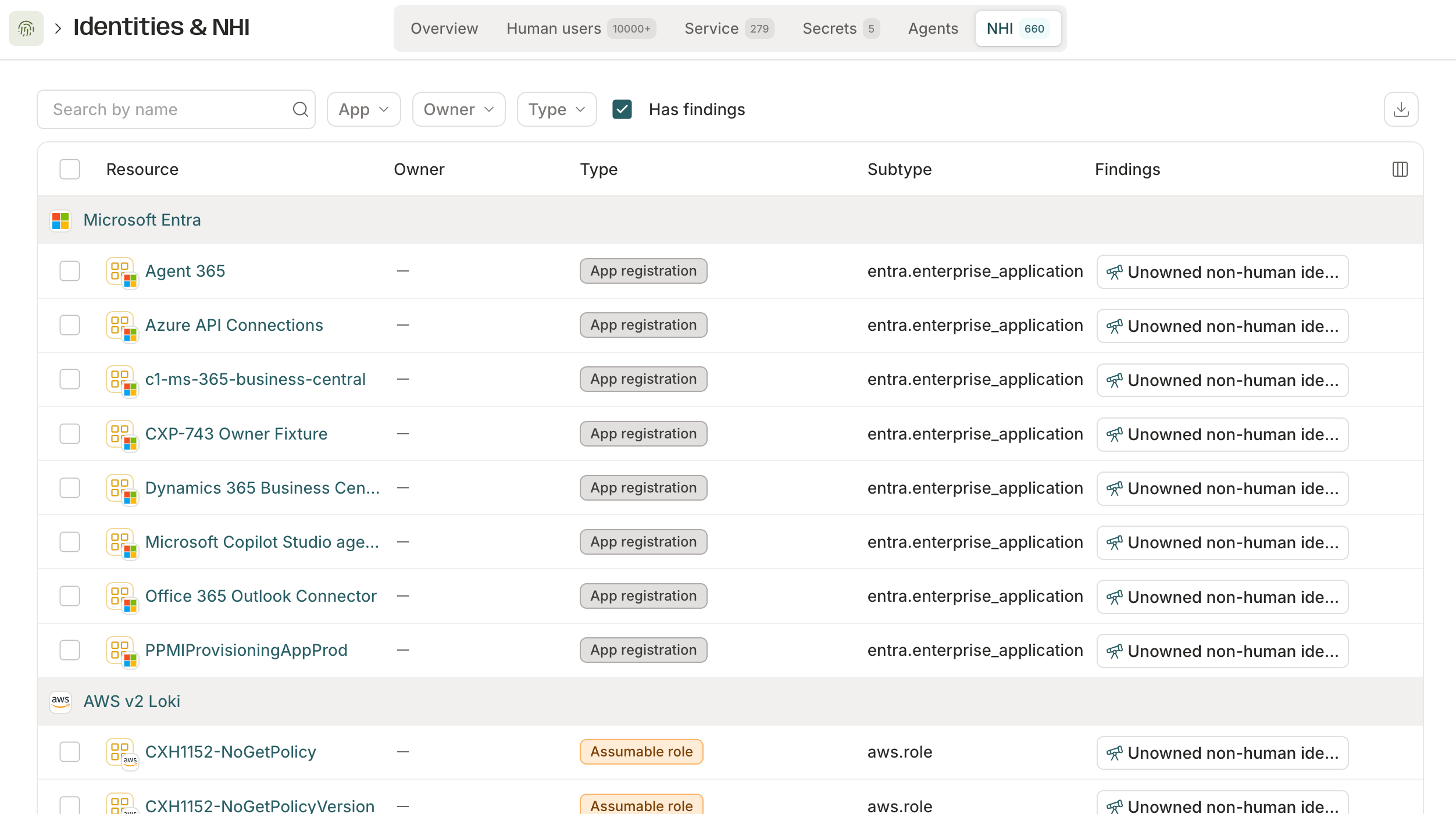
Task: Download the table via export icon
Action: pyautogui.click(x=1401, y=109)
